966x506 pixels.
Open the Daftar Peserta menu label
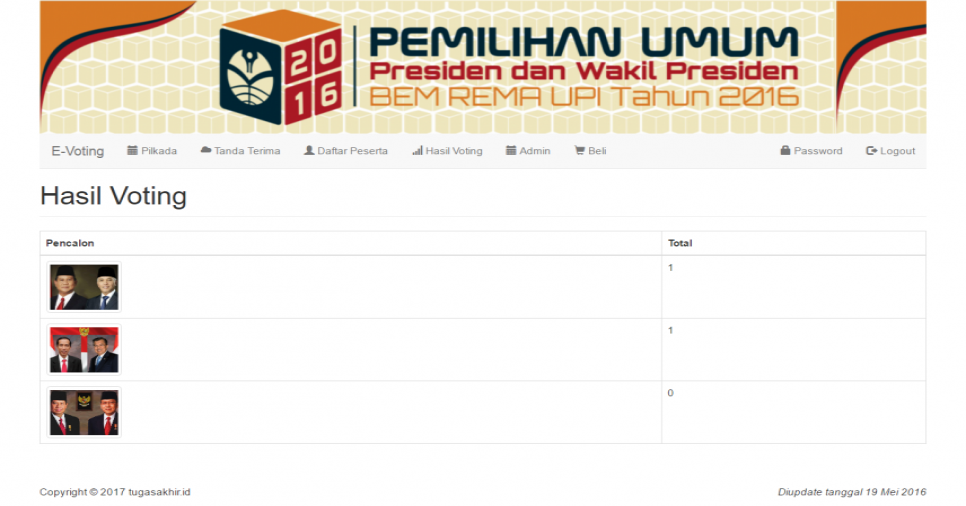point(352,151)
